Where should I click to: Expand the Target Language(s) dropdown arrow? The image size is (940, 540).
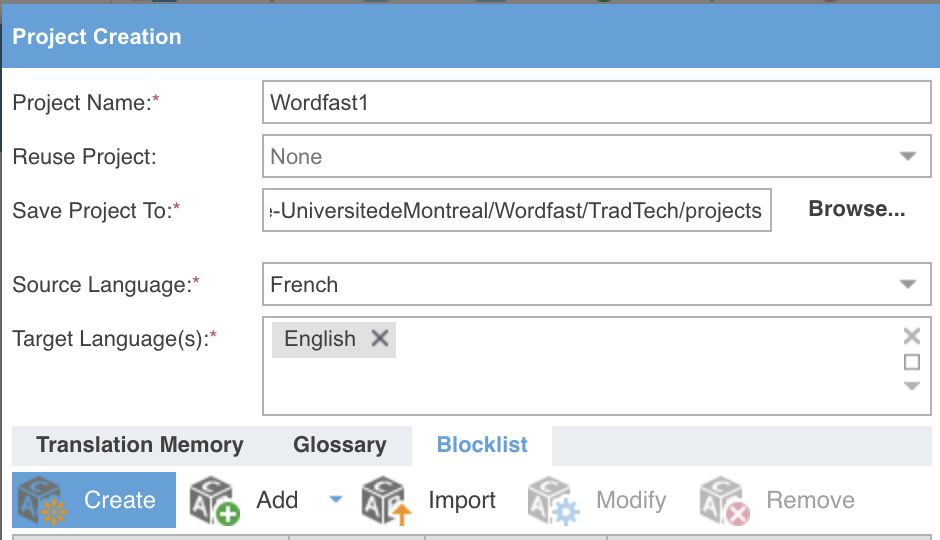(x=912, y=386)
